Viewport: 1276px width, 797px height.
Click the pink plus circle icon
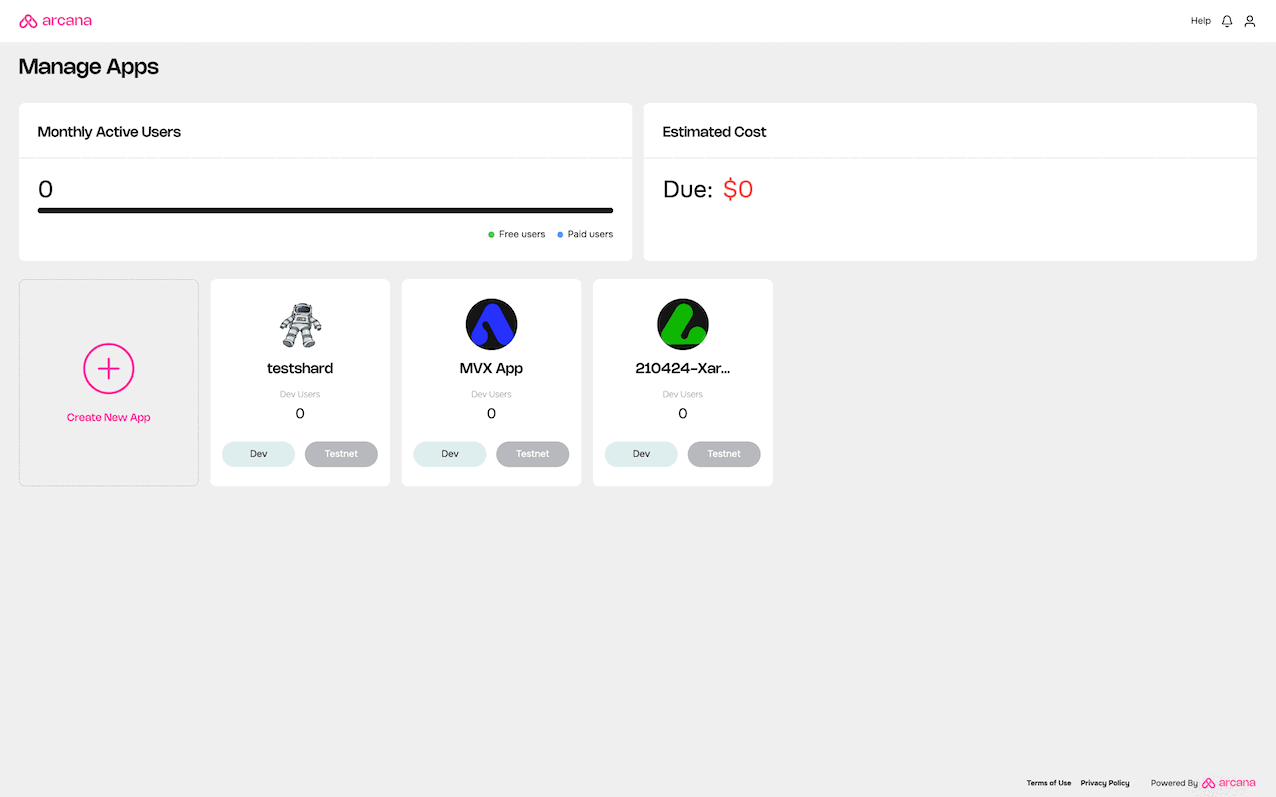click(x=109, y=369)
